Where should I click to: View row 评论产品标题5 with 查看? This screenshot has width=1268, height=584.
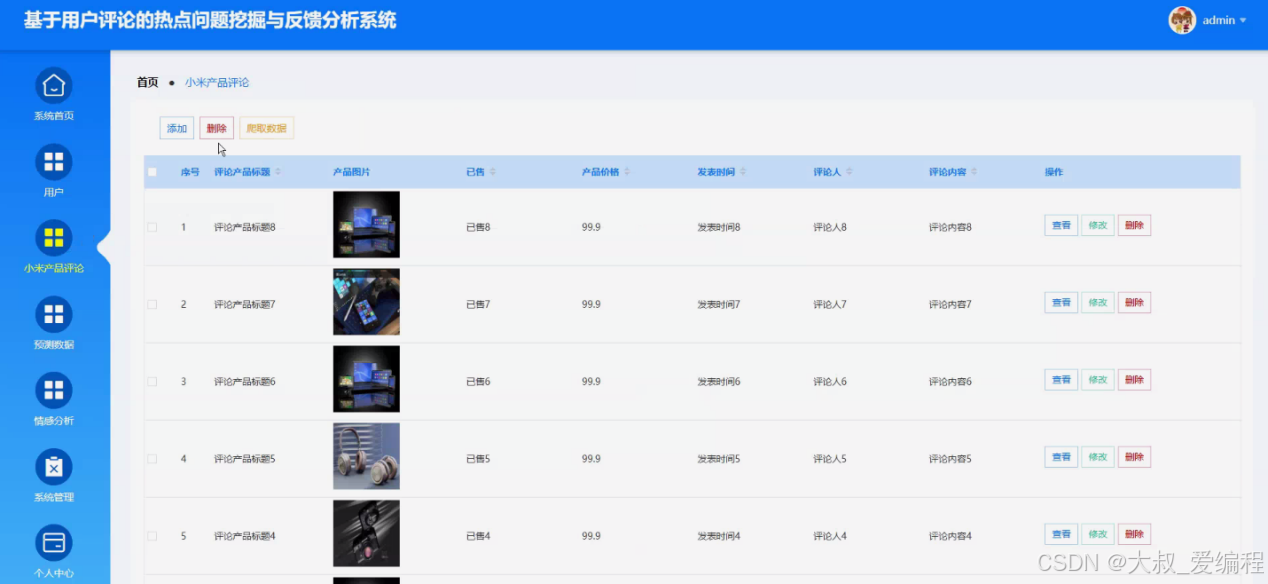click(x=1061, y=457)
